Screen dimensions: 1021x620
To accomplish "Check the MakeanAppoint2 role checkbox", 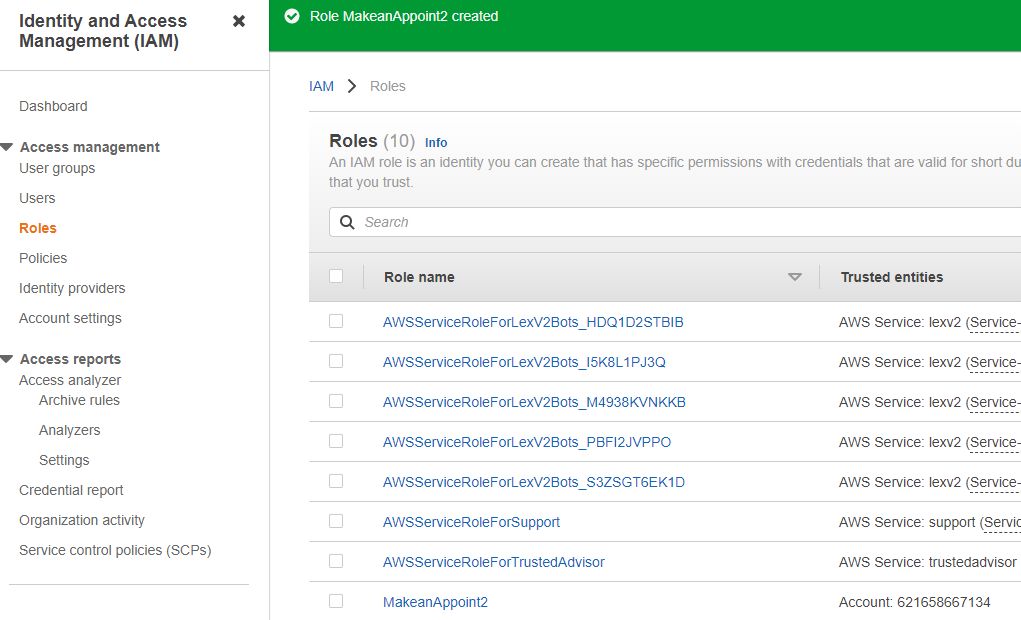I will tap(336, 601).
